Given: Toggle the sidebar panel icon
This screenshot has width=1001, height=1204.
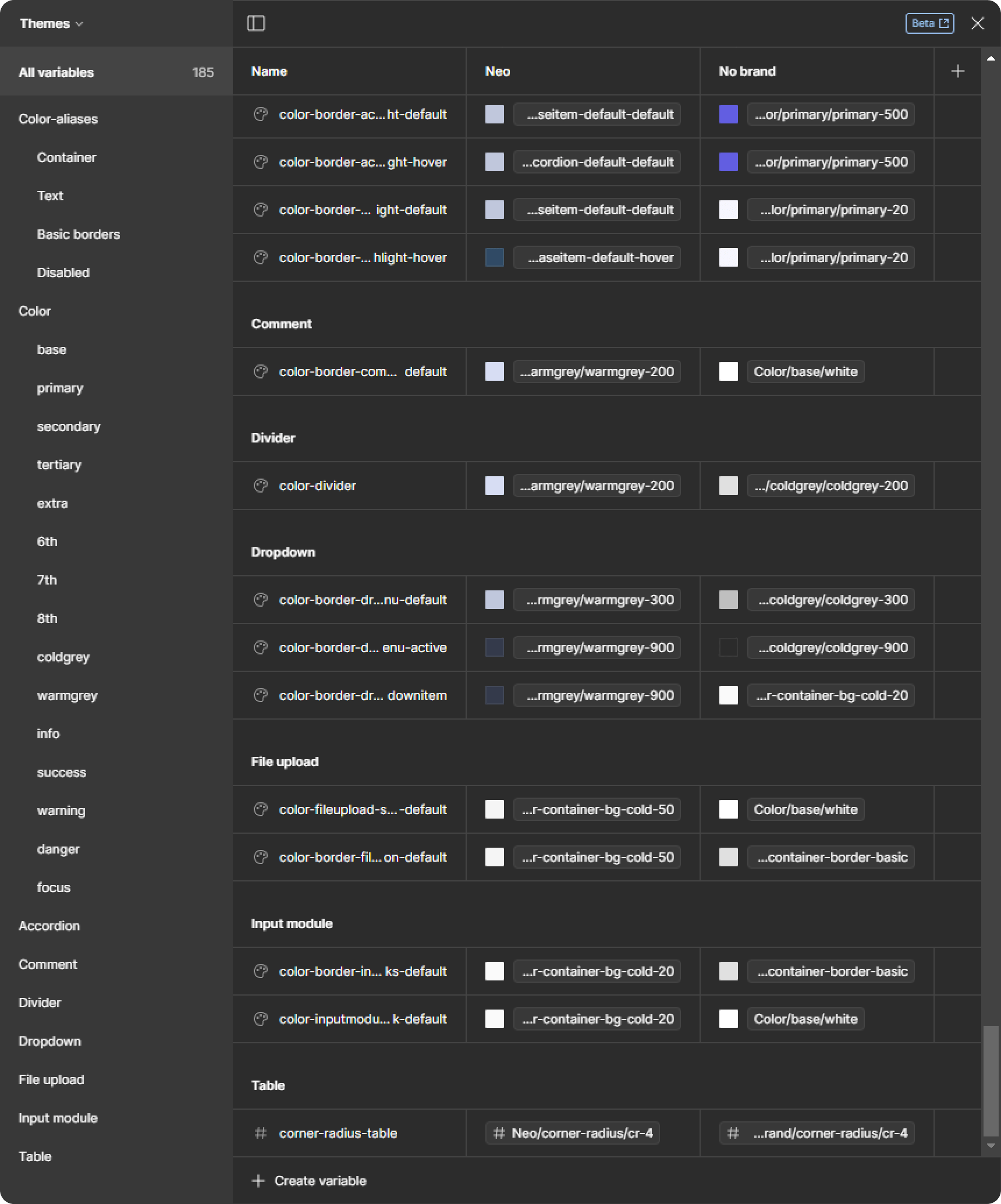Looking at the screenshot, I should [x=256, y=23].
